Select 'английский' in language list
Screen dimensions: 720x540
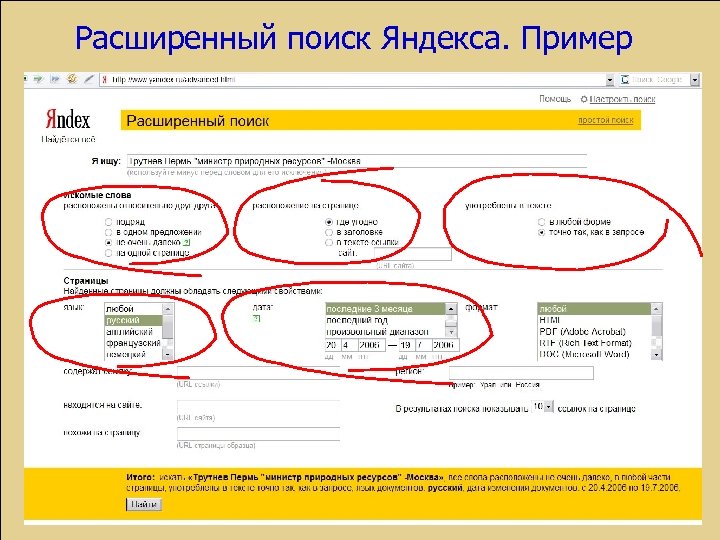pyautogui.click(x=134, y=332)
